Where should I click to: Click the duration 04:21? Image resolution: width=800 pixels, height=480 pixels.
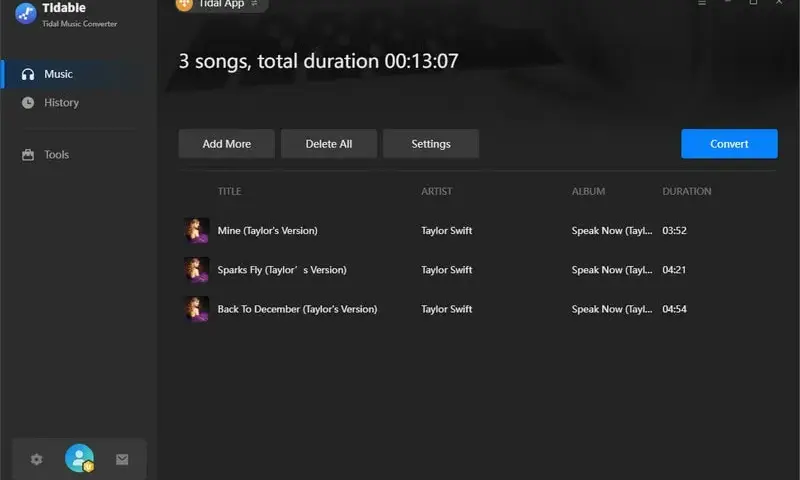click(674, 270)
